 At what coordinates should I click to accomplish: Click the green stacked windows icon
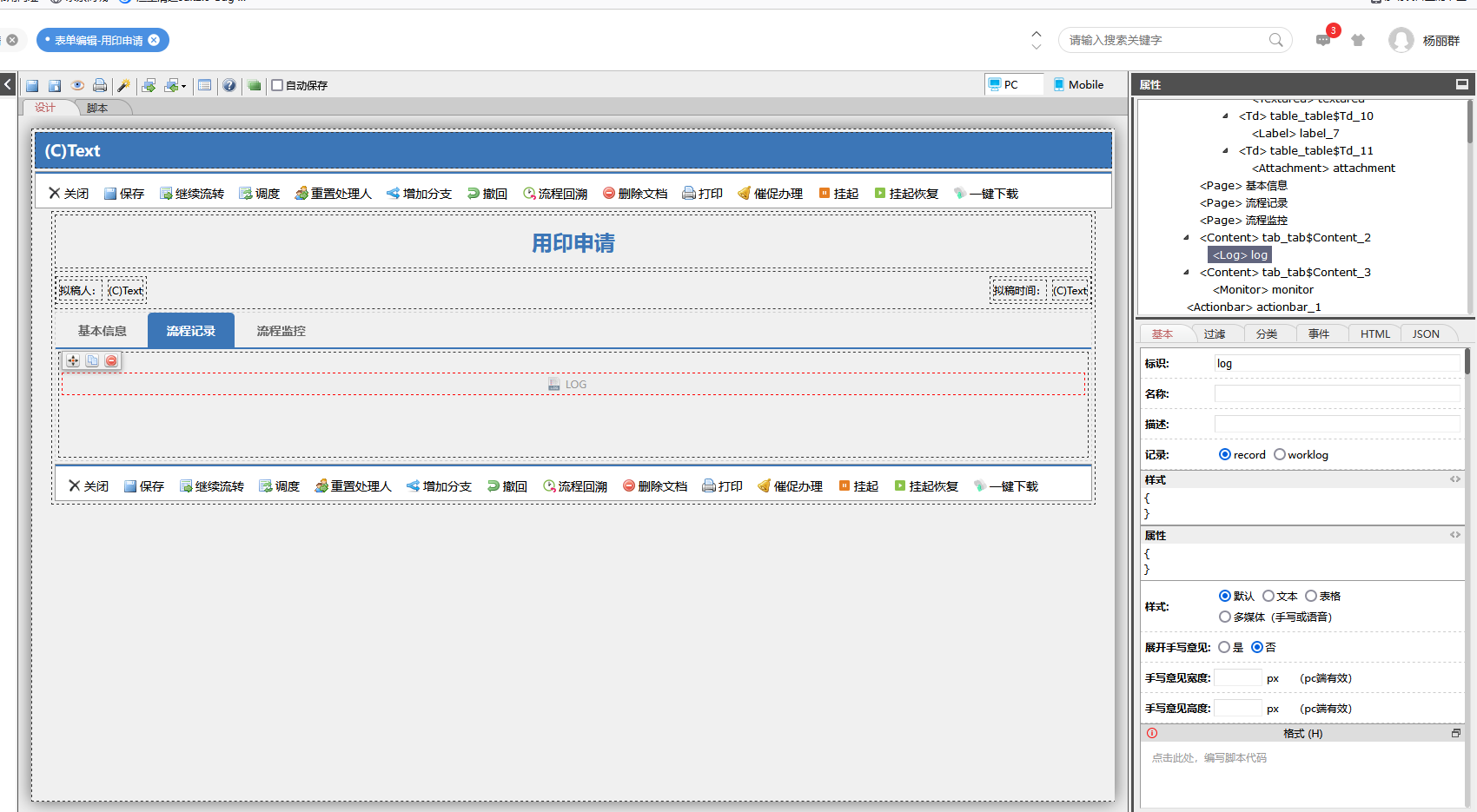pyautogui.click(x=255, y=85)
